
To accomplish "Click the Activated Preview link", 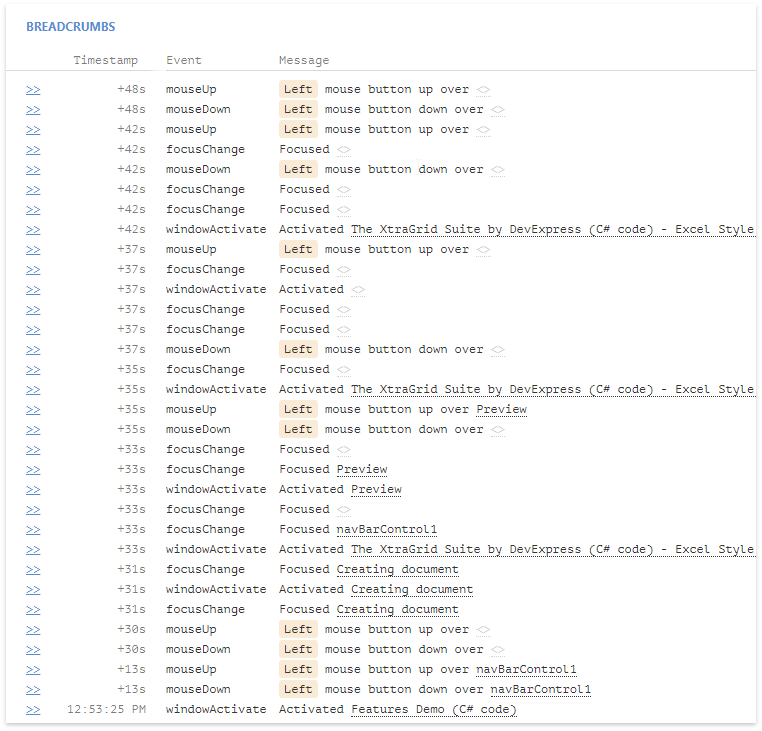I will pos(376,490).
